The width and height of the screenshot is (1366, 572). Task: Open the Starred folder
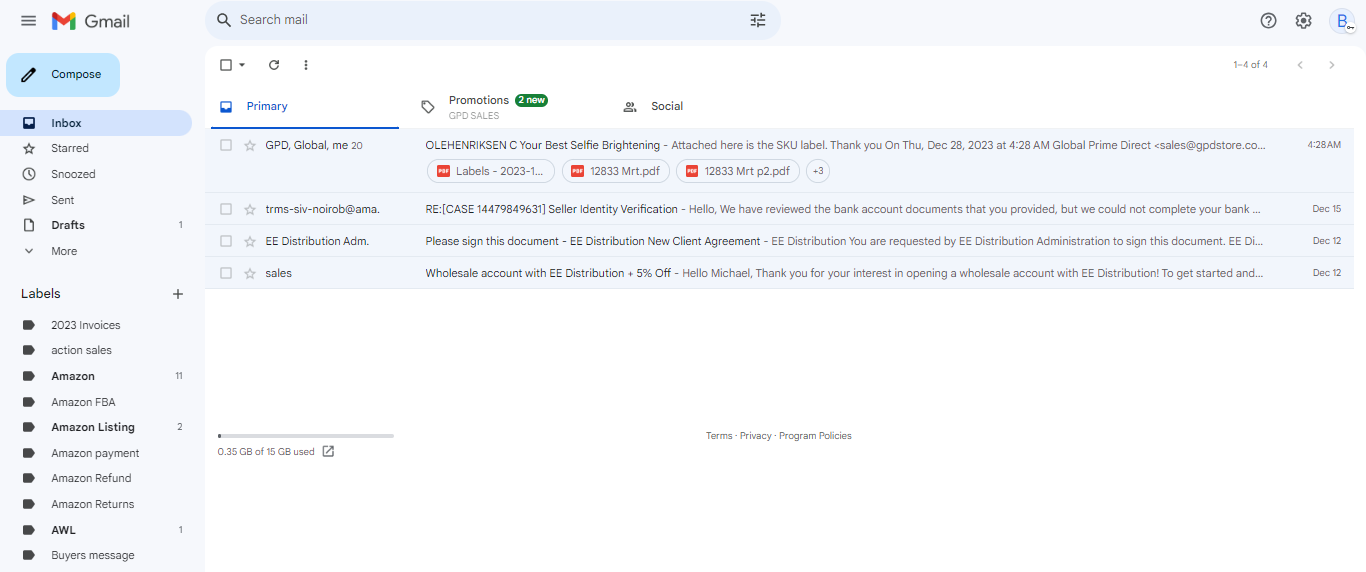[96, 148]
